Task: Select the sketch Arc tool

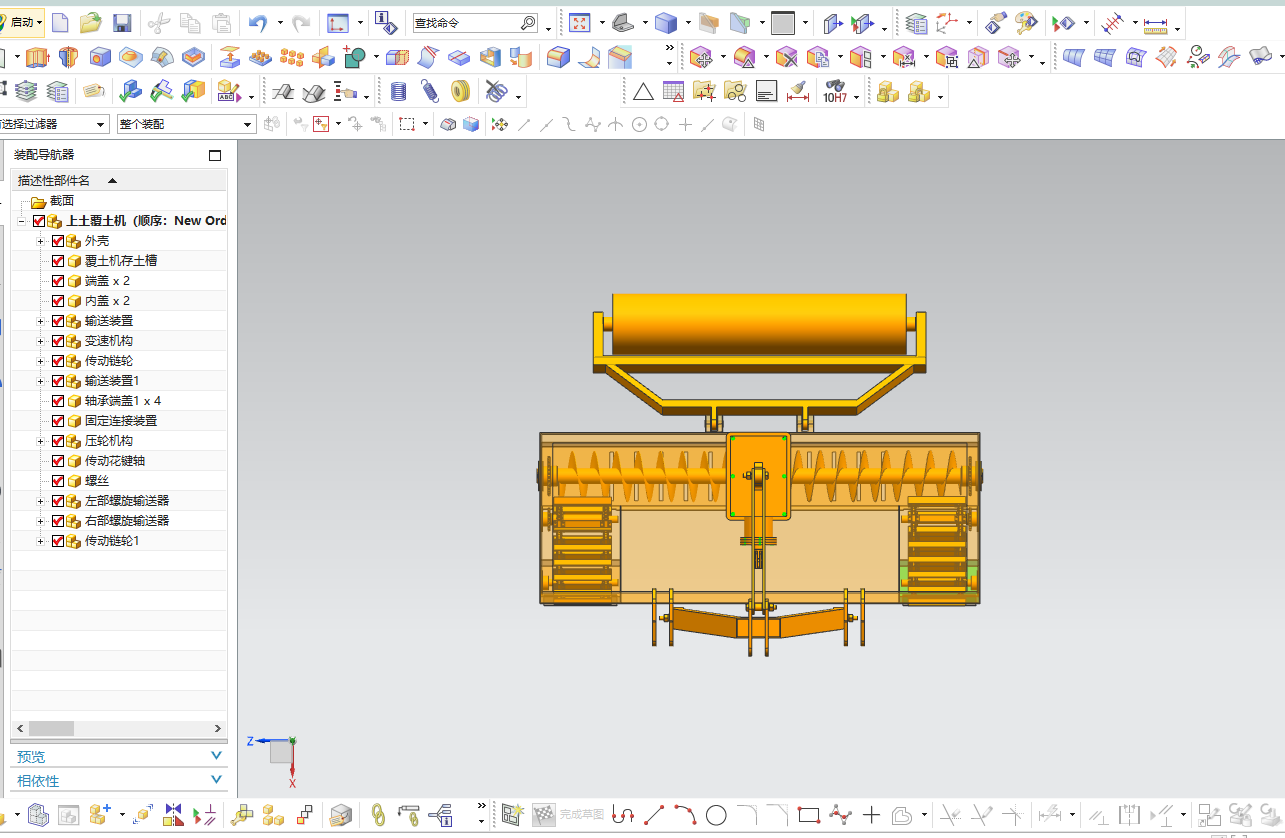Action: click(685, 815)
